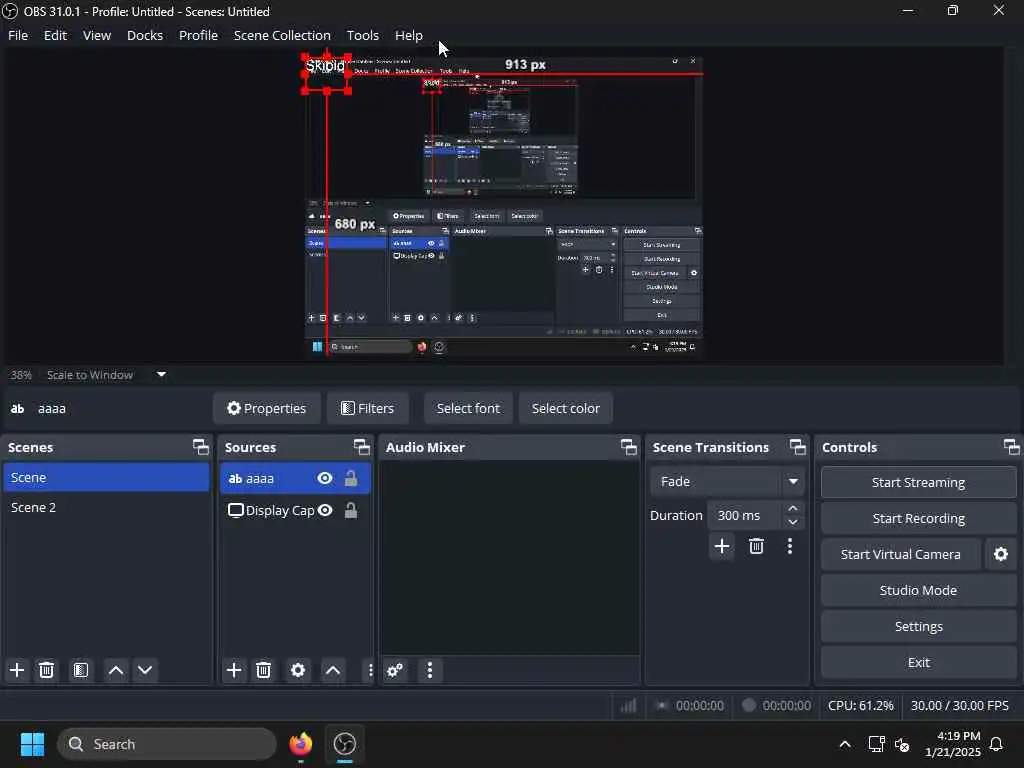Open advanced audio properties gears icon
Image resolution: width=1024 pixels, height=768 pixels.
tap(395, 670)
